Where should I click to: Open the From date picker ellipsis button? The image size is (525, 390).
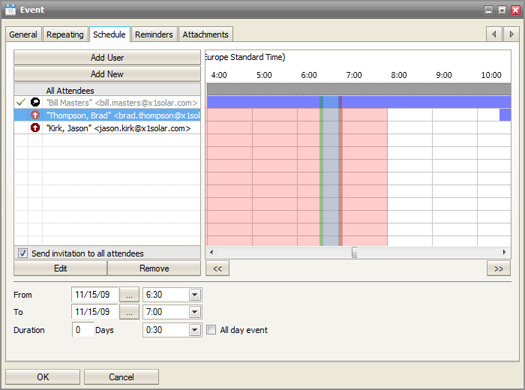click(x=129, y=295)
